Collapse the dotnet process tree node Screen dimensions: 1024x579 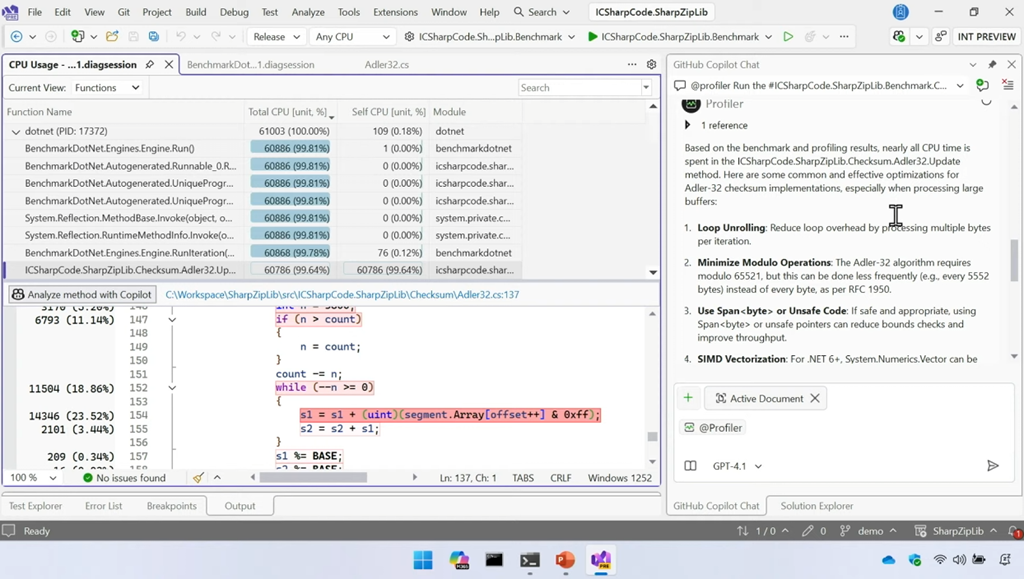[x=15, y=131]
